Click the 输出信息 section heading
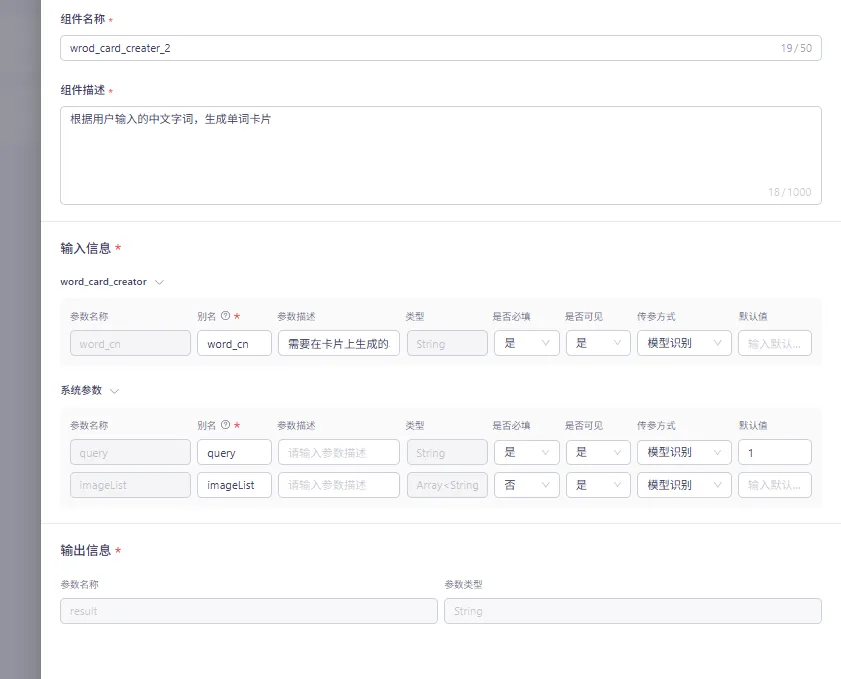Viewport: 841px width, 679px height. [86, 550]
